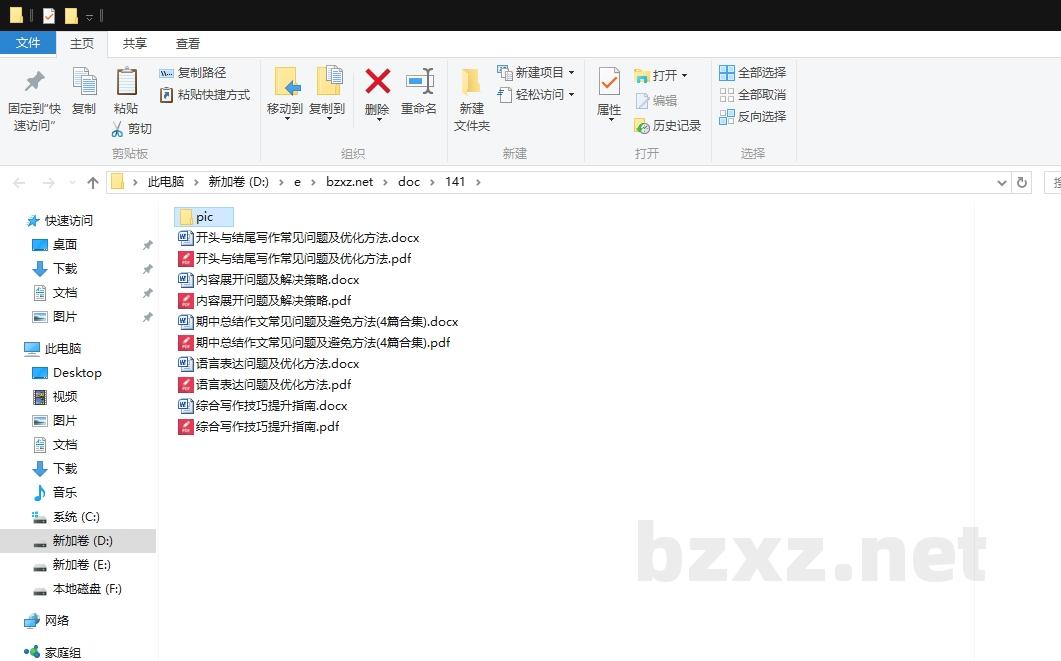
Task: Click the Refresh button beside address bar
Action: pyautogui.click(x=1021, y=182)
